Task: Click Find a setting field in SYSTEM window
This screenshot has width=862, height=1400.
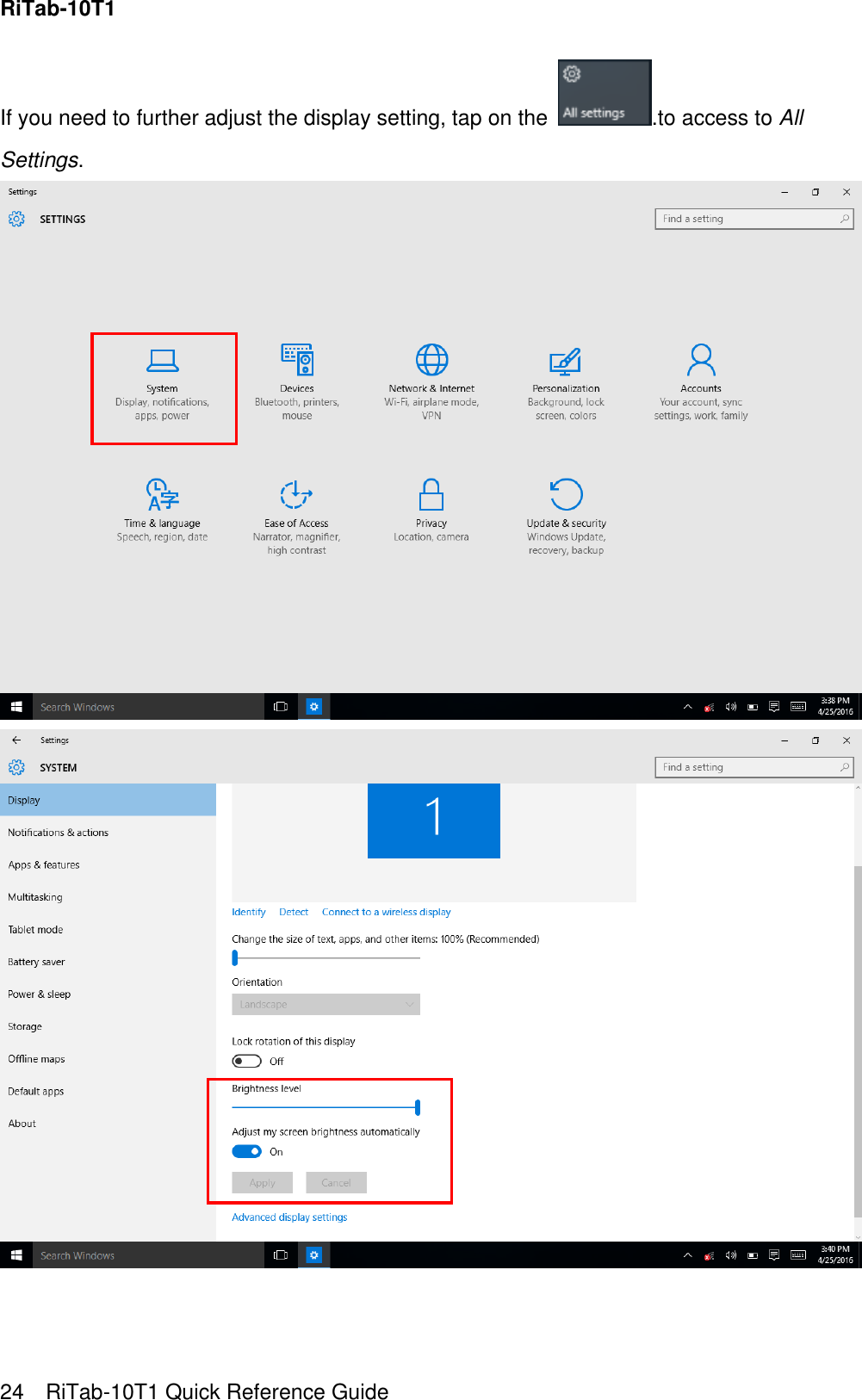Action: pos(754,767)
